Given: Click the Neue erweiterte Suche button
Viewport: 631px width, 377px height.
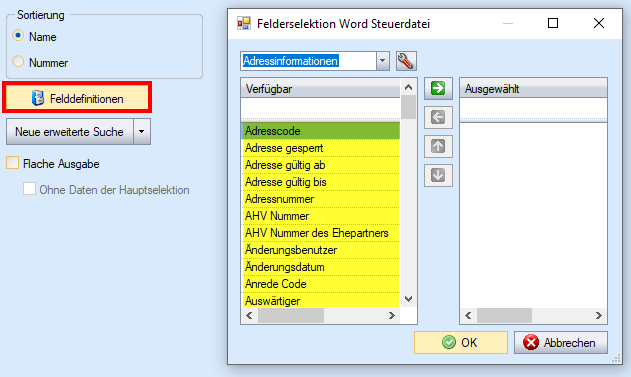Looking at the screenshot, I should coord(70,132).
